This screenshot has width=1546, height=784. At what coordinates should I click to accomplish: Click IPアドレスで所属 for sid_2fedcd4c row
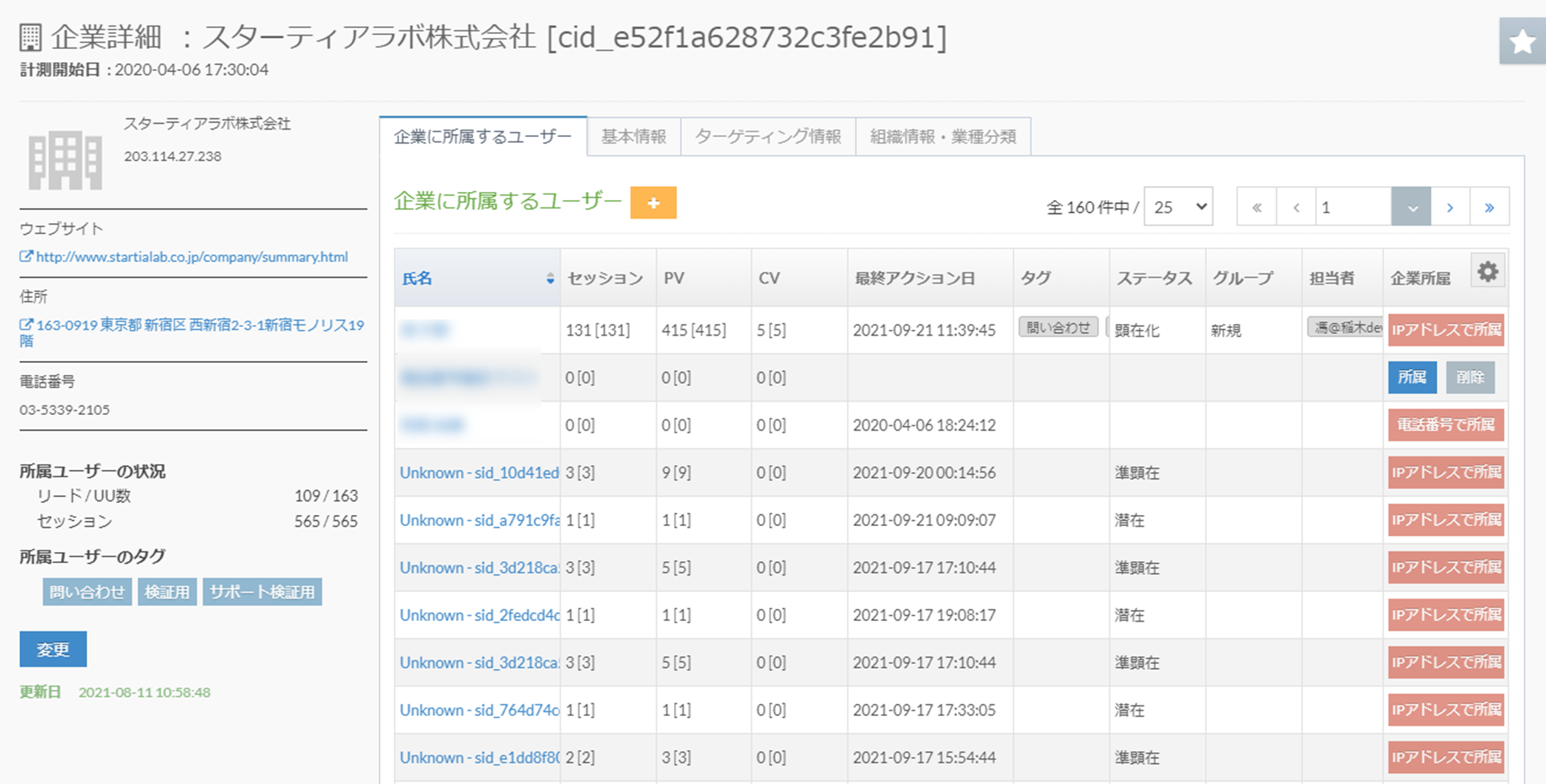pos(1446,614)
